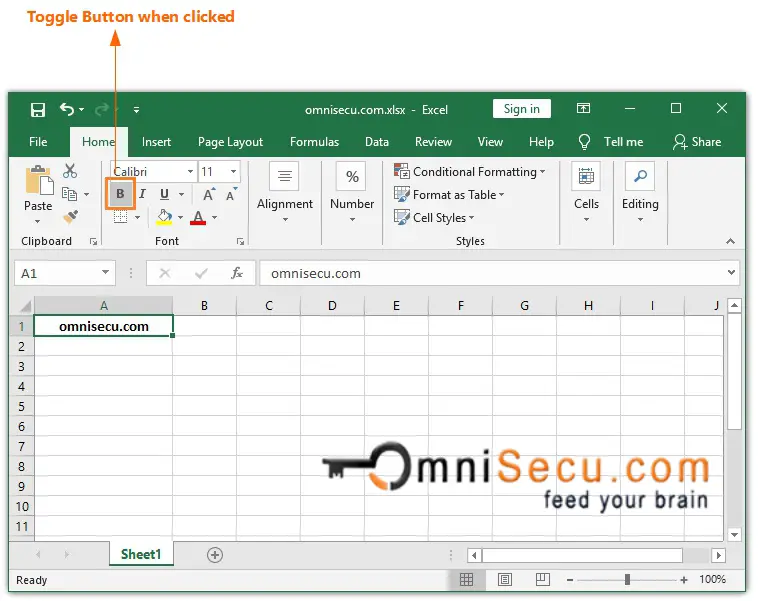Image resolution: width=758 pixels, height=601 pixels.
Task: Open the File tab
Action: tap(38, 142)
